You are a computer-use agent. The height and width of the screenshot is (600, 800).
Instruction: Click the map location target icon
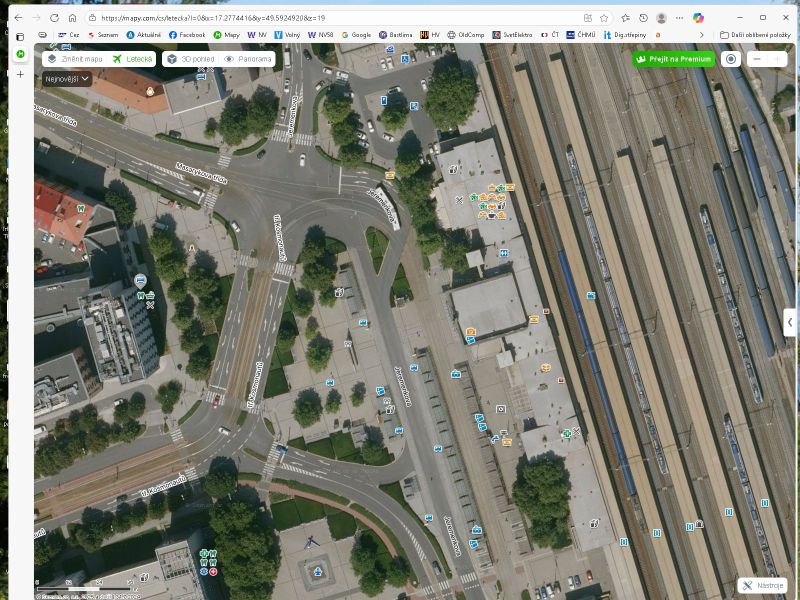pos(732,59)
